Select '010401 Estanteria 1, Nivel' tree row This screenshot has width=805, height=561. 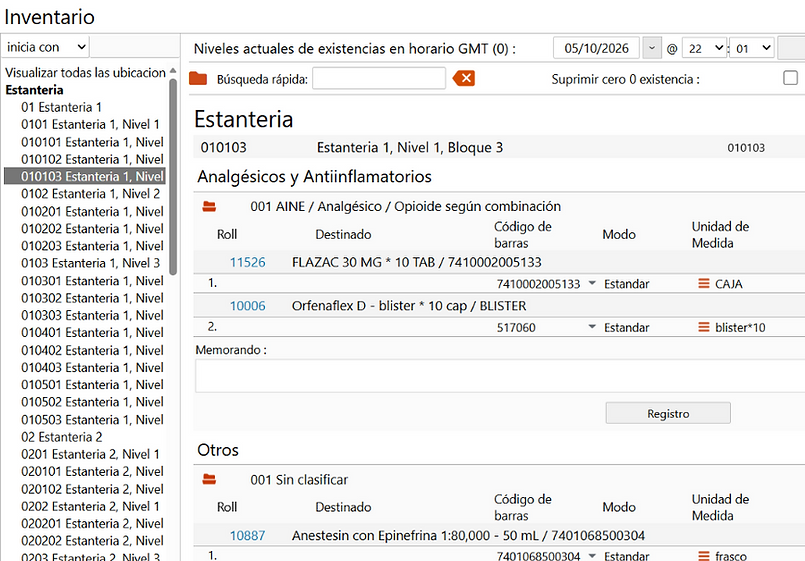click(x=92, y=333)
